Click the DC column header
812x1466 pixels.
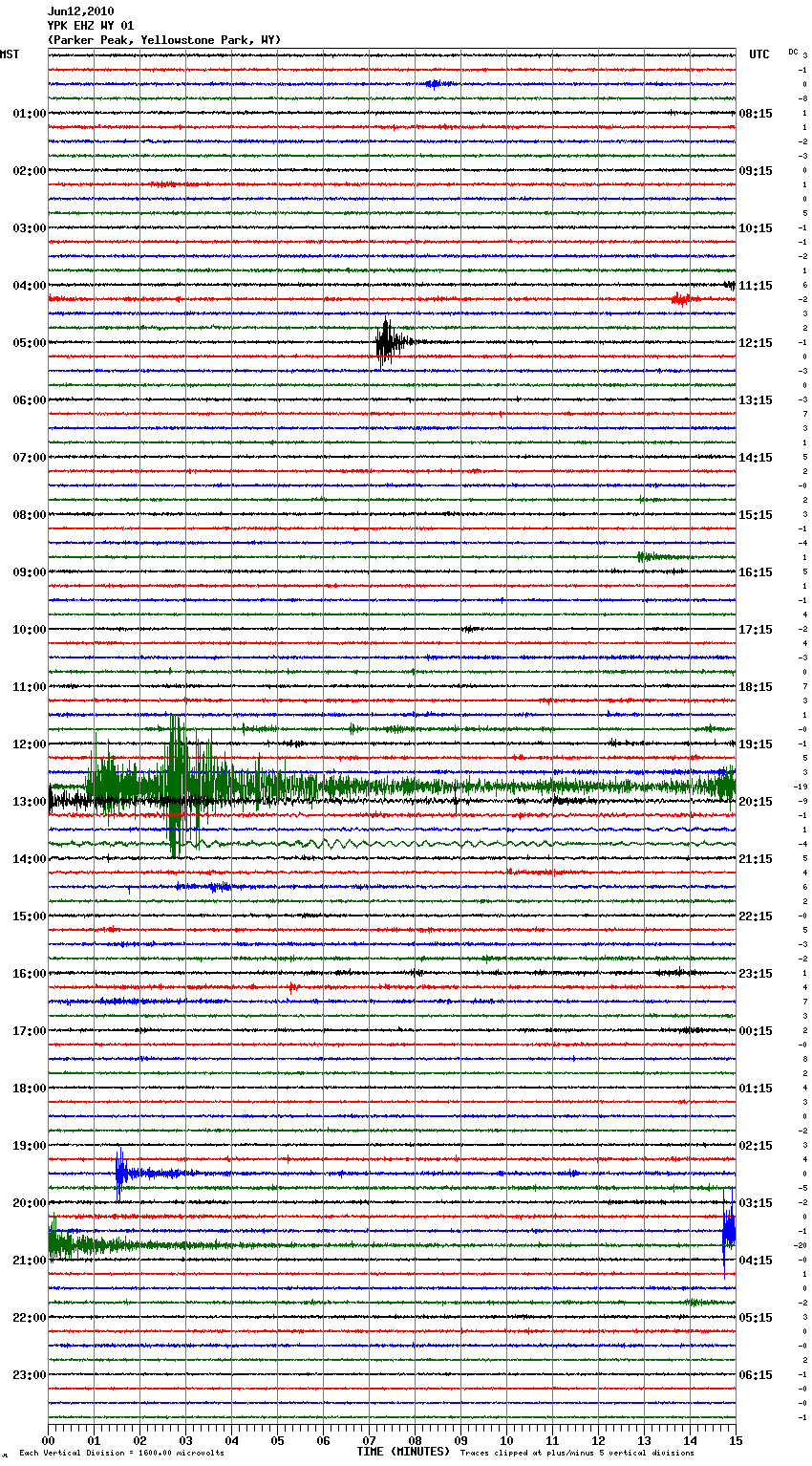click(x=793, y=52)
